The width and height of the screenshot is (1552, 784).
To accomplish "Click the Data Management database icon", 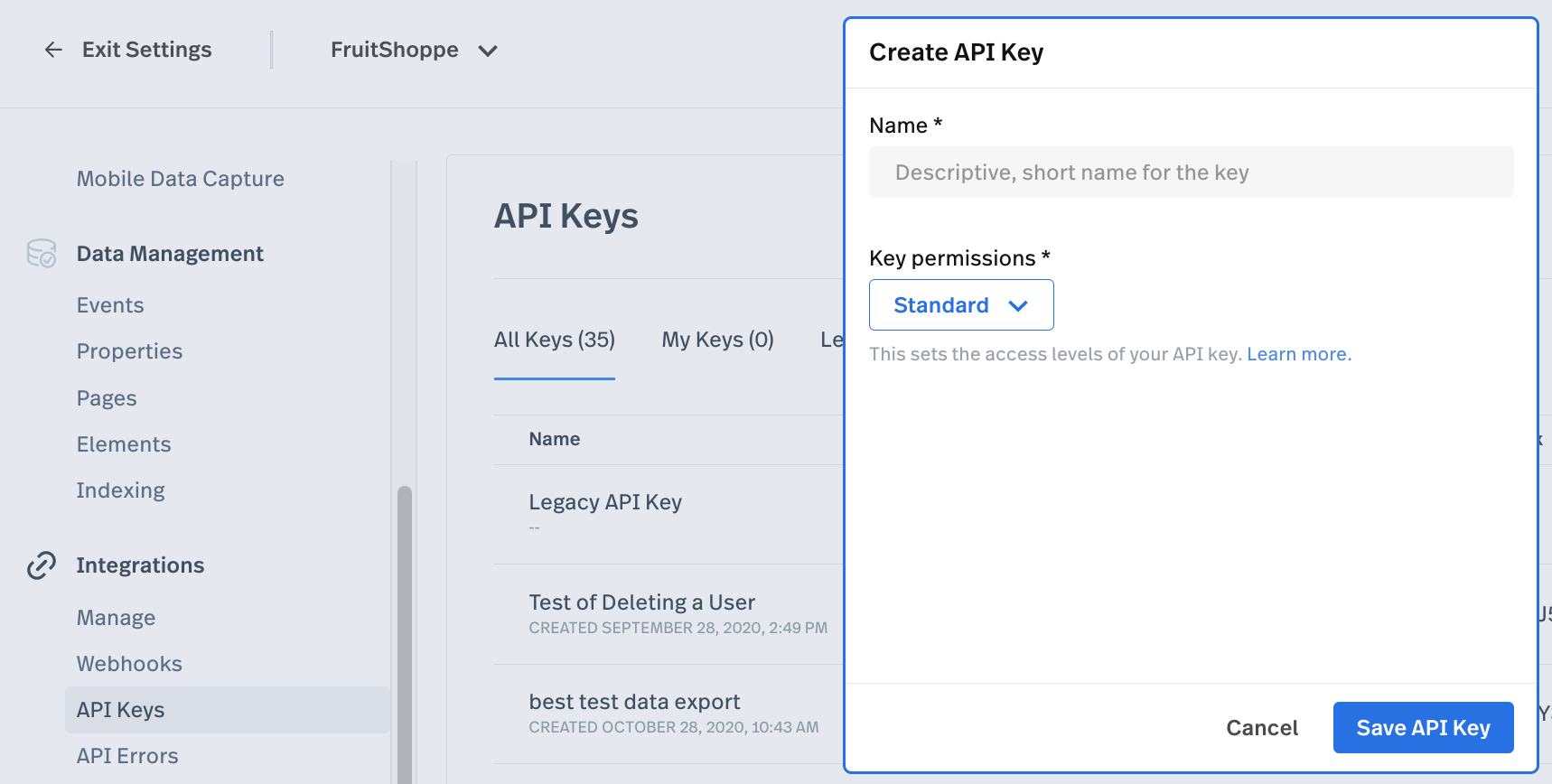I will click(42, 254).
